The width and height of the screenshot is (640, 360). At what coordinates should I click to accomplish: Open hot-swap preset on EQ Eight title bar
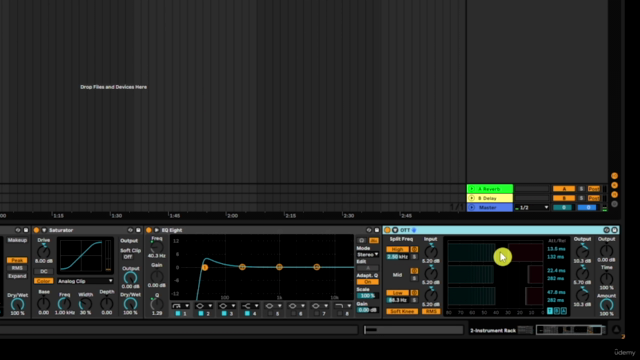coord(369,230)
